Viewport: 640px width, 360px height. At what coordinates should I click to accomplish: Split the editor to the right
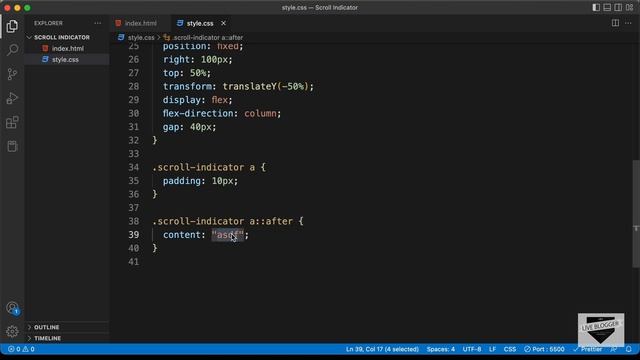(615, 23)
